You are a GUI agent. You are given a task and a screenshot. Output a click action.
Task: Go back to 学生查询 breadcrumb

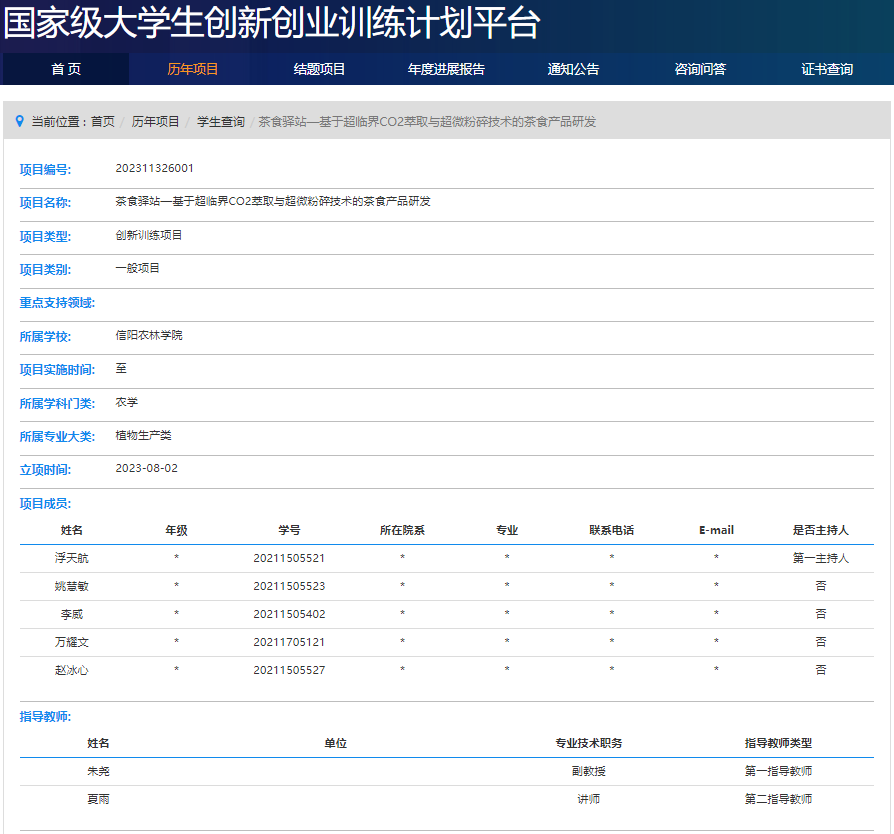[x=220, y=121]
